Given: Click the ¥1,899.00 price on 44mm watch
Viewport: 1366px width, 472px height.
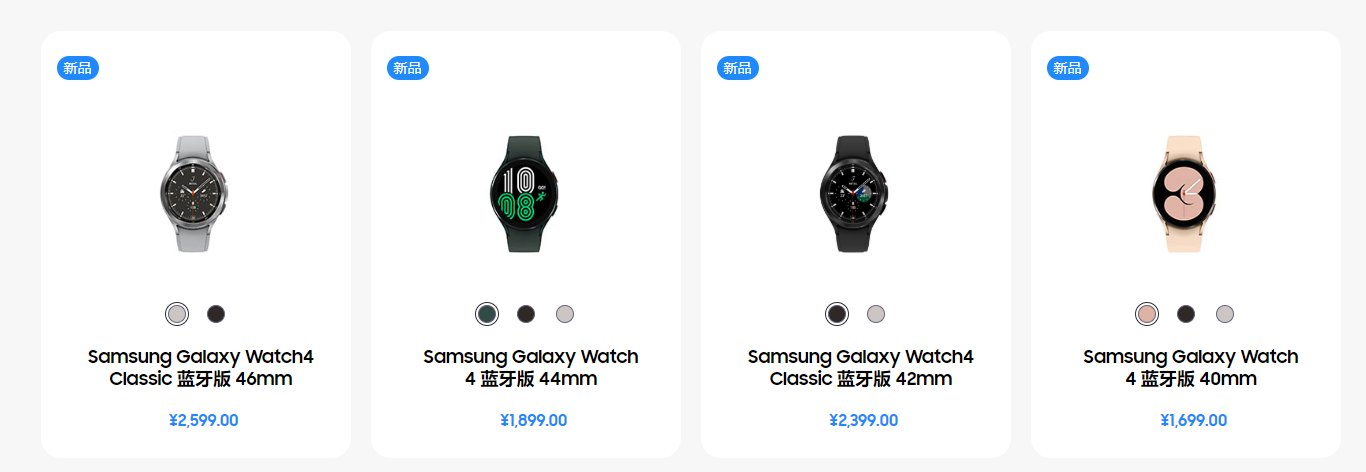Looking at the screenshot, I should 534,421.
